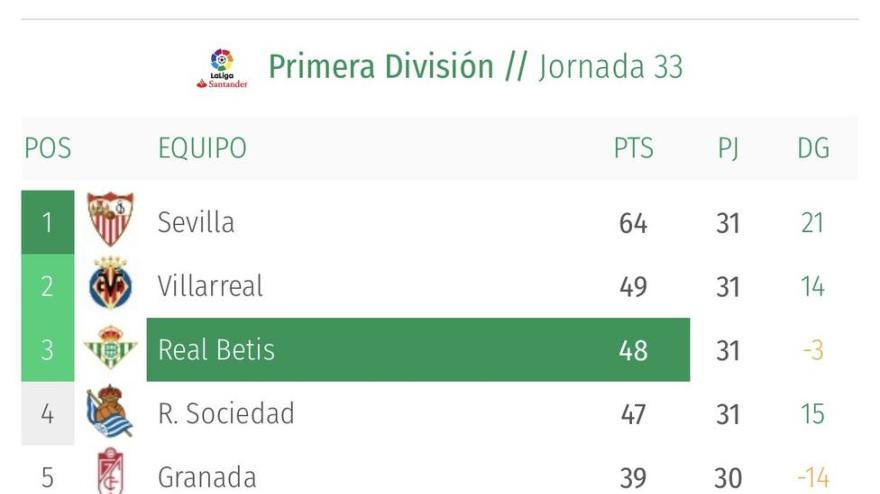This screenshot has height=494, width=880.
Task: Click the Granada club crest
Action: [110, 472]
